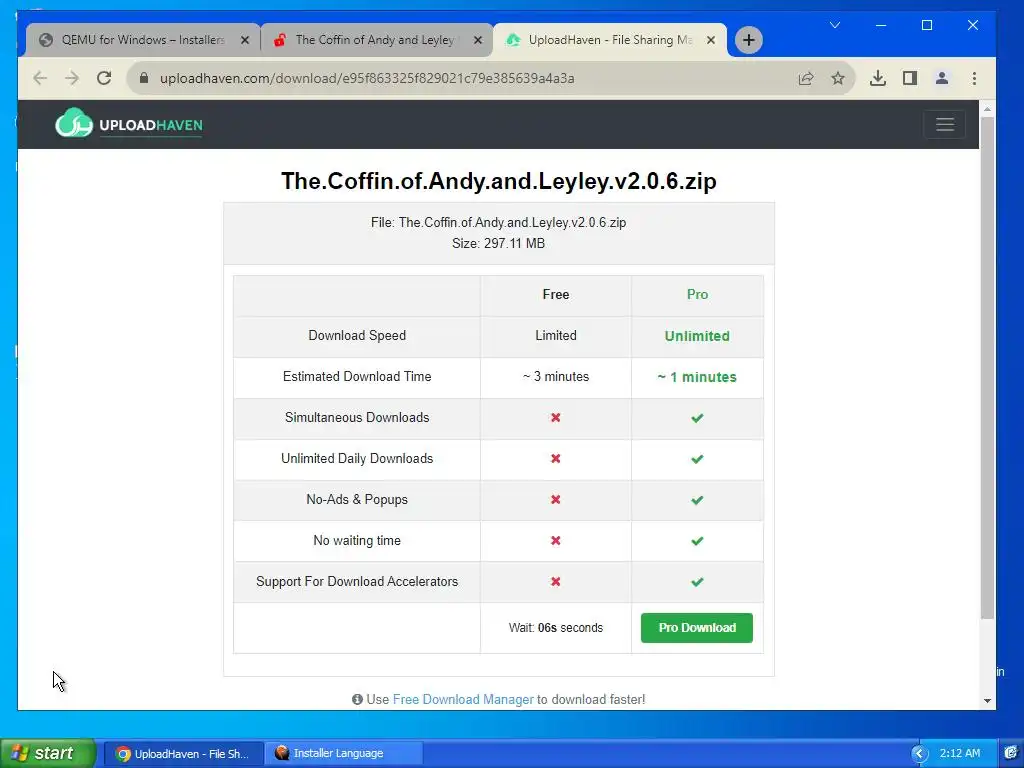Bookmark this page with the star
Viewport: 1024px width, 768px height.
(838, 78)
